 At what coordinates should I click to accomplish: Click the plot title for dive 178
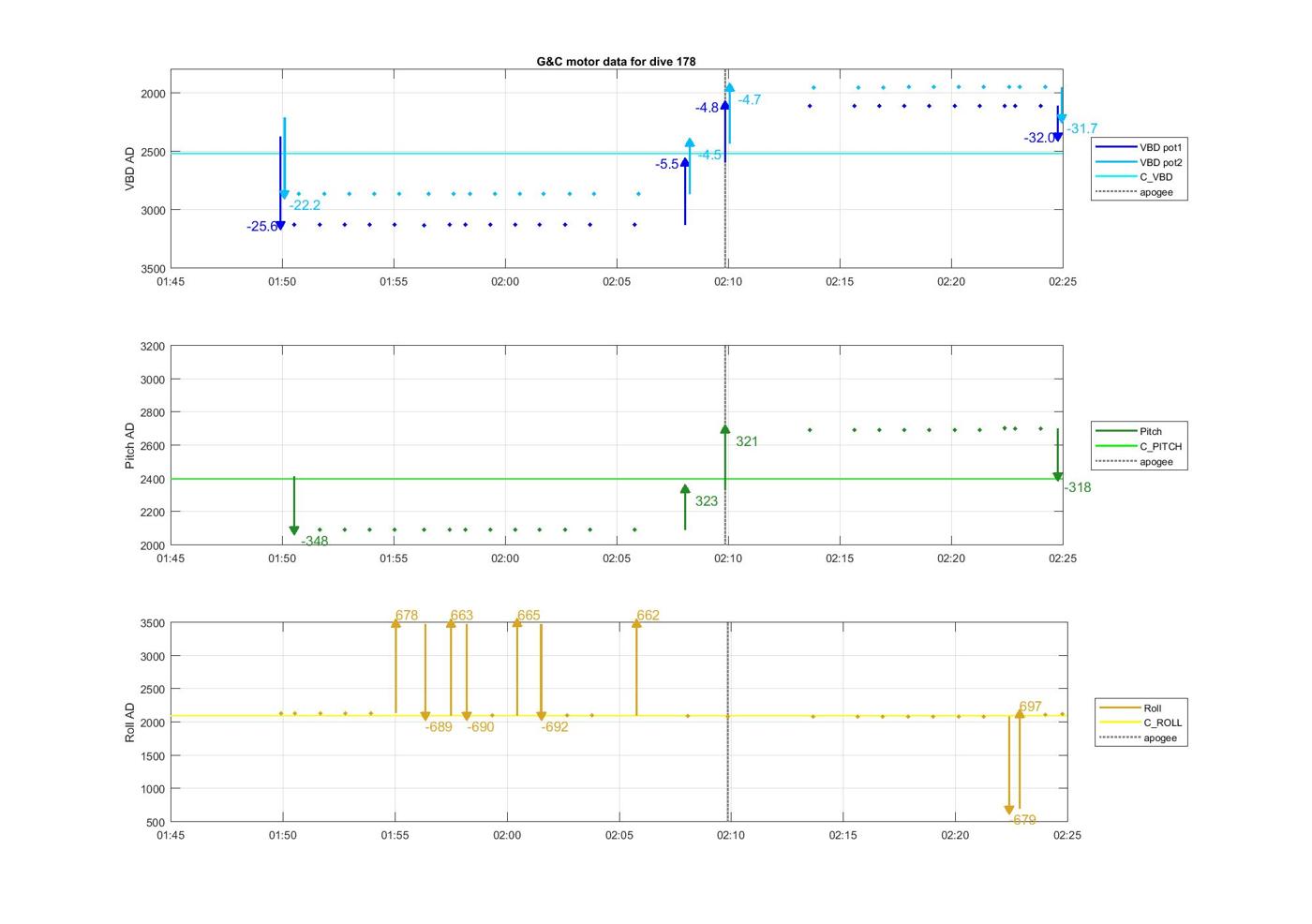pos(616,61)
